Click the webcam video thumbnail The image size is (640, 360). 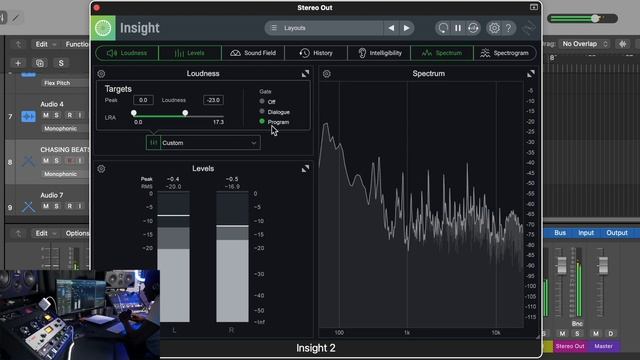(x=80, y=315)
